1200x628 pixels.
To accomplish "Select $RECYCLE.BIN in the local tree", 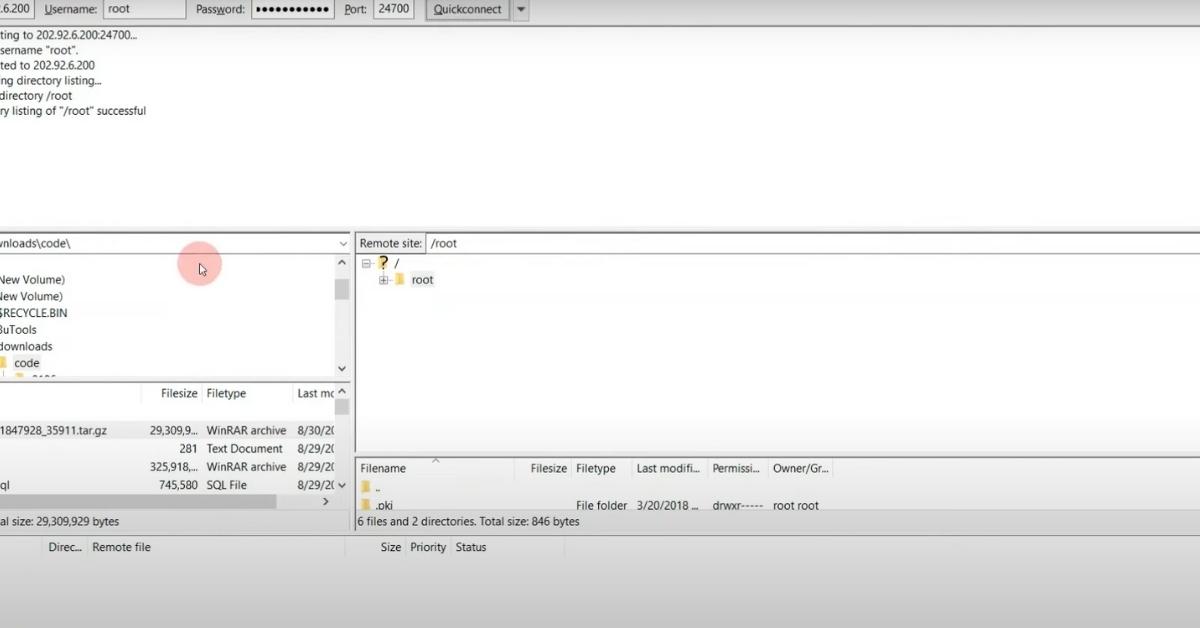I will [34, 313].
